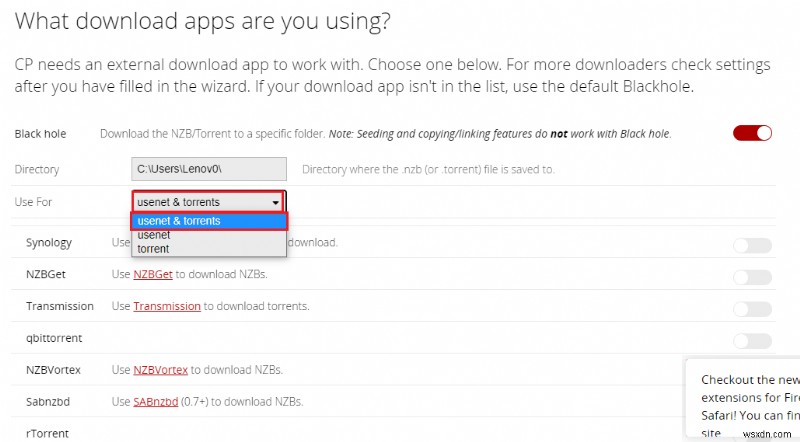800x442 pixels.
Task: Click the NZBVortex row label
Action: pos(53,370)
